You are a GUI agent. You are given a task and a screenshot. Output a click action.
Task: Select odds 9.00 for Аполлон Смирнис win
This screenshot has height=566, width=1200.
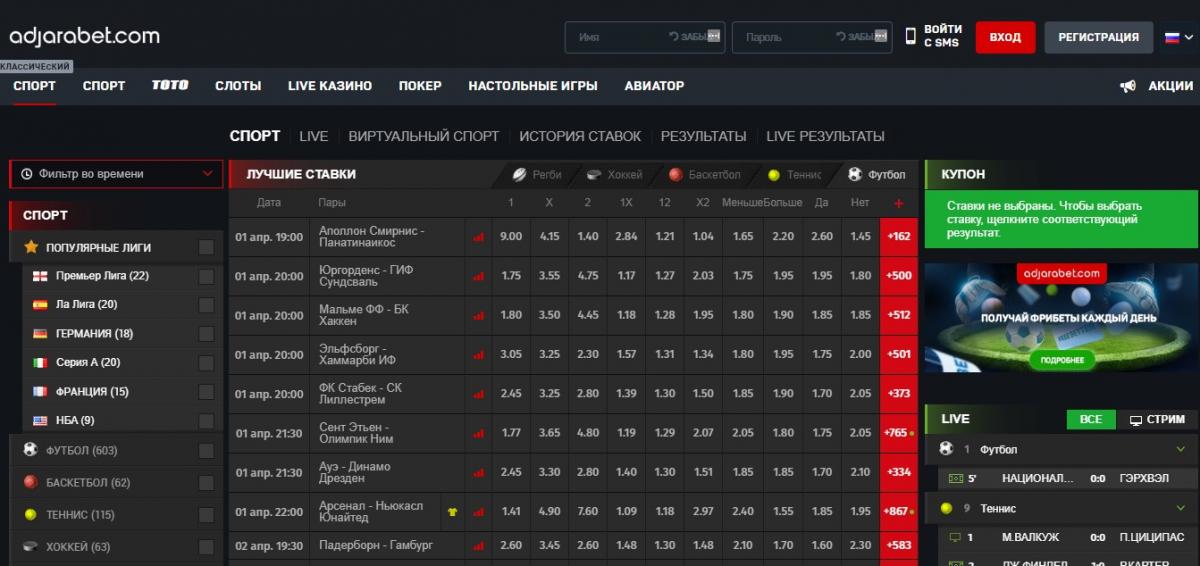[511, 237]
